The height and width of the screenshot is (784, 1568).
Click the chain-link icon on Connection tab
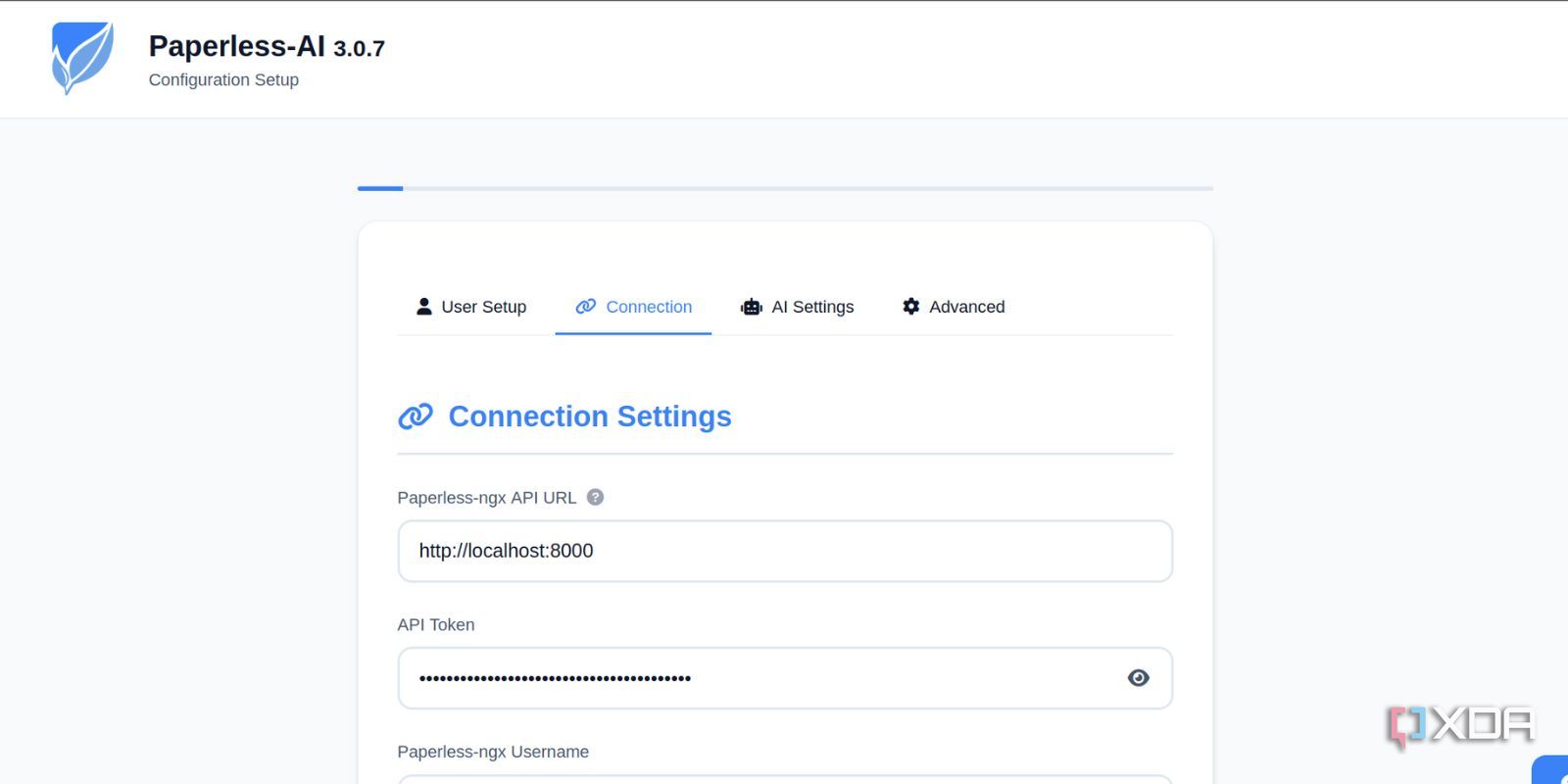coord(585,307)
